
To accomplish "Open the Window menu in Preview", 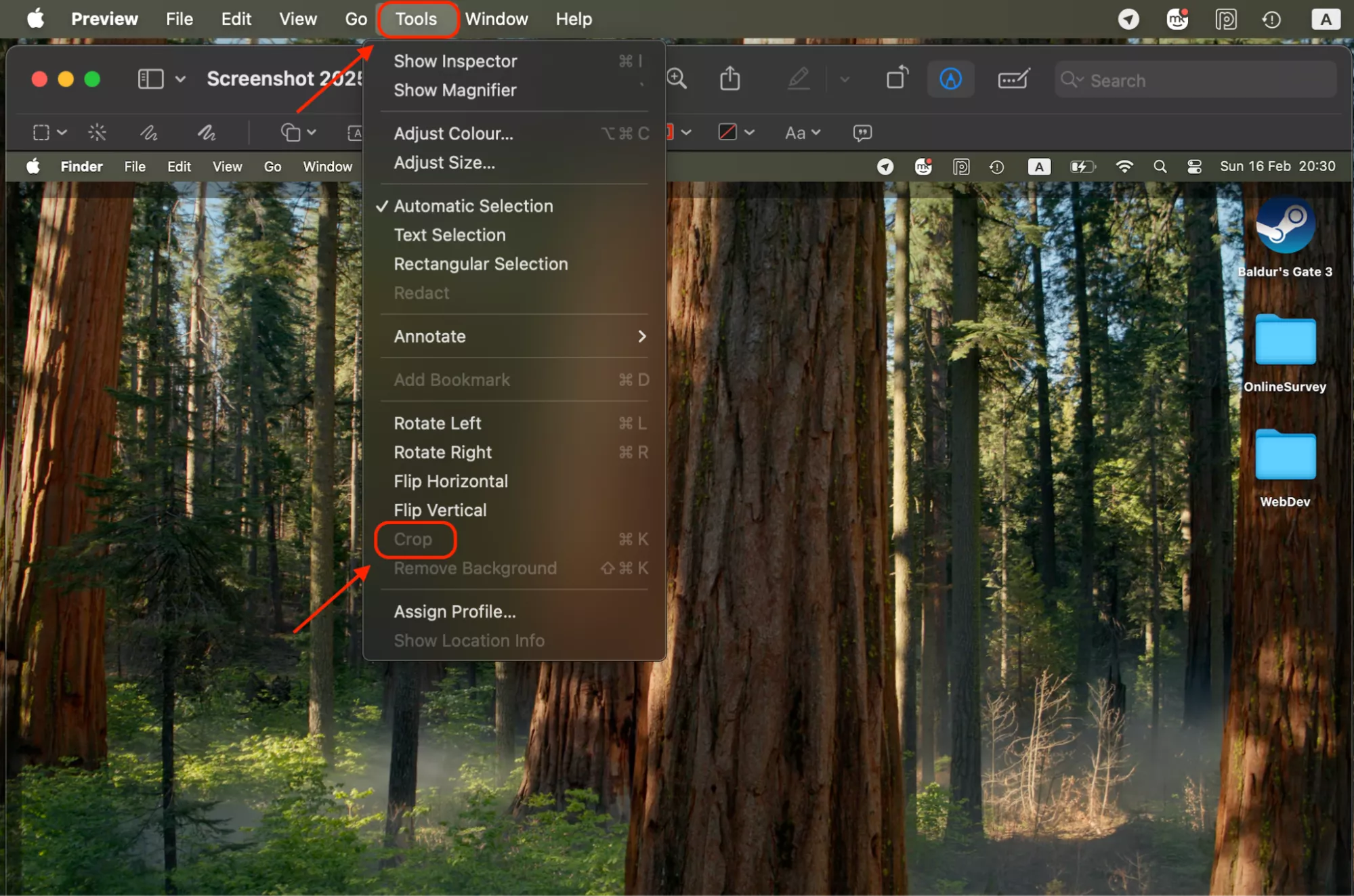I will point(496,19).
